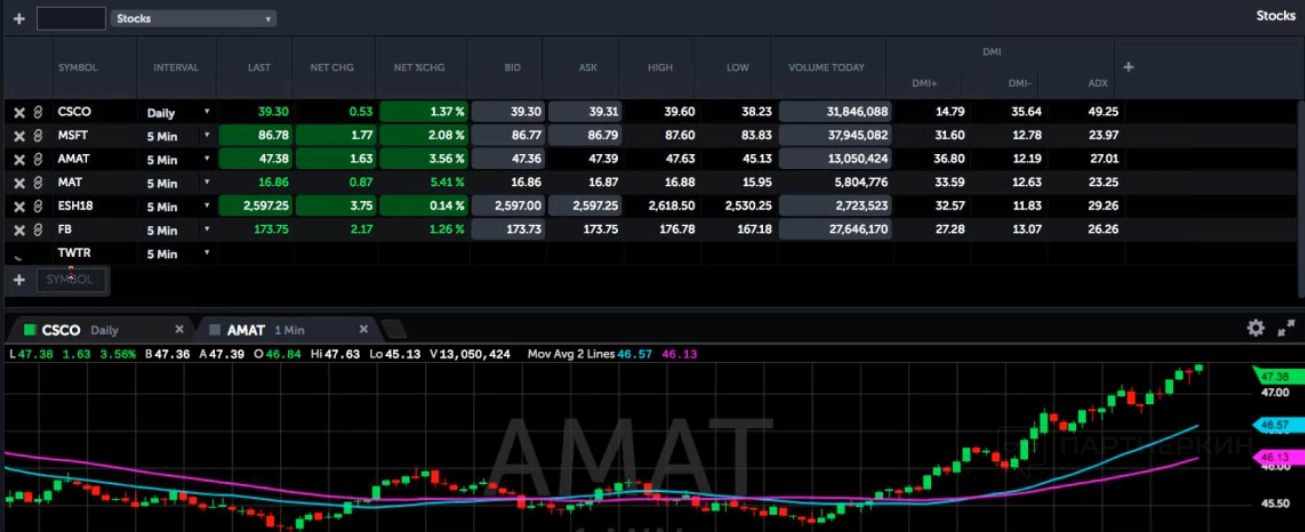Remove the ESH18 row with its X icon
The width and height of the screenshot is (1305, 532).
pos(19,207)
